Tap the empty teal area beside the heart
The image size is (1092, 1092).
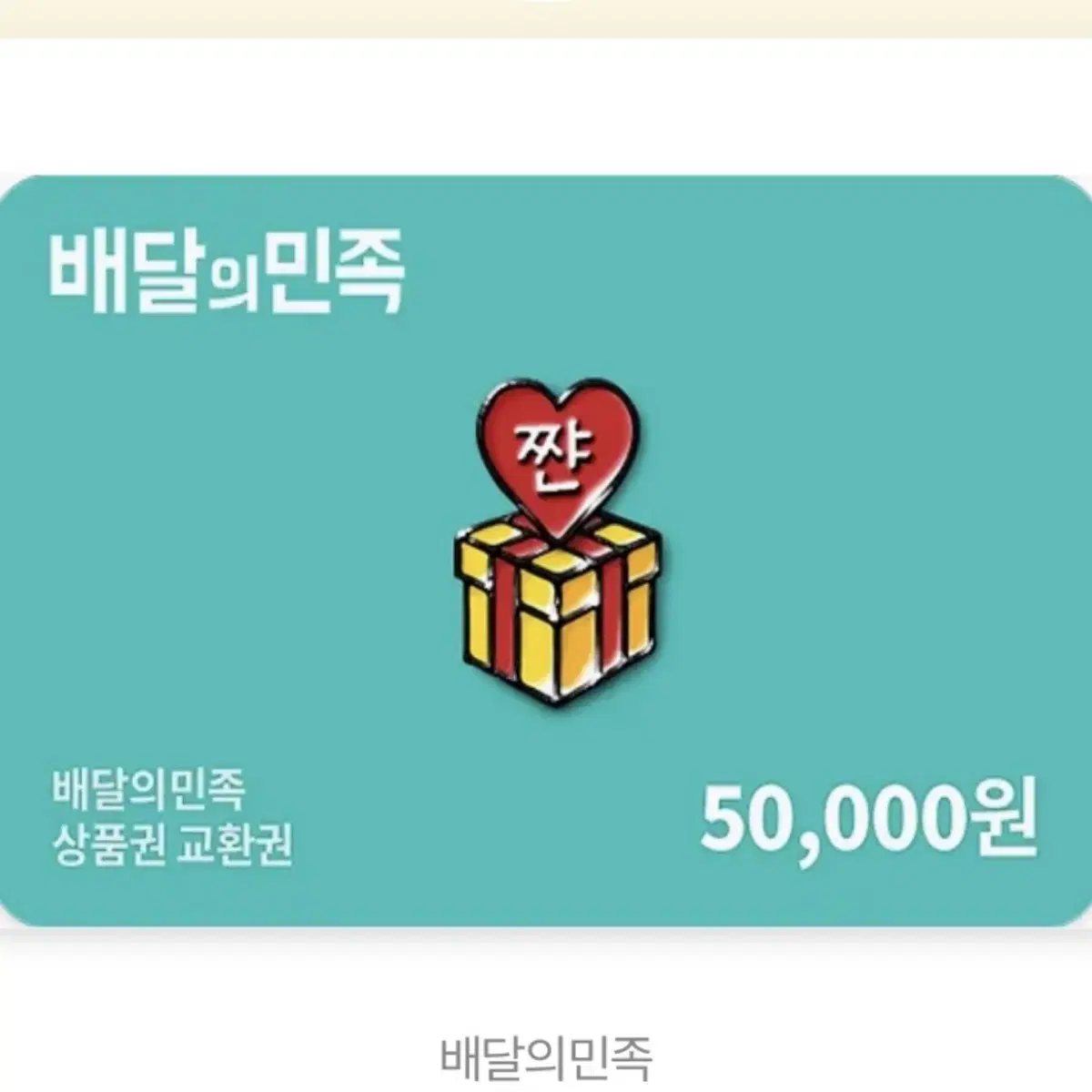click(819, 455)
